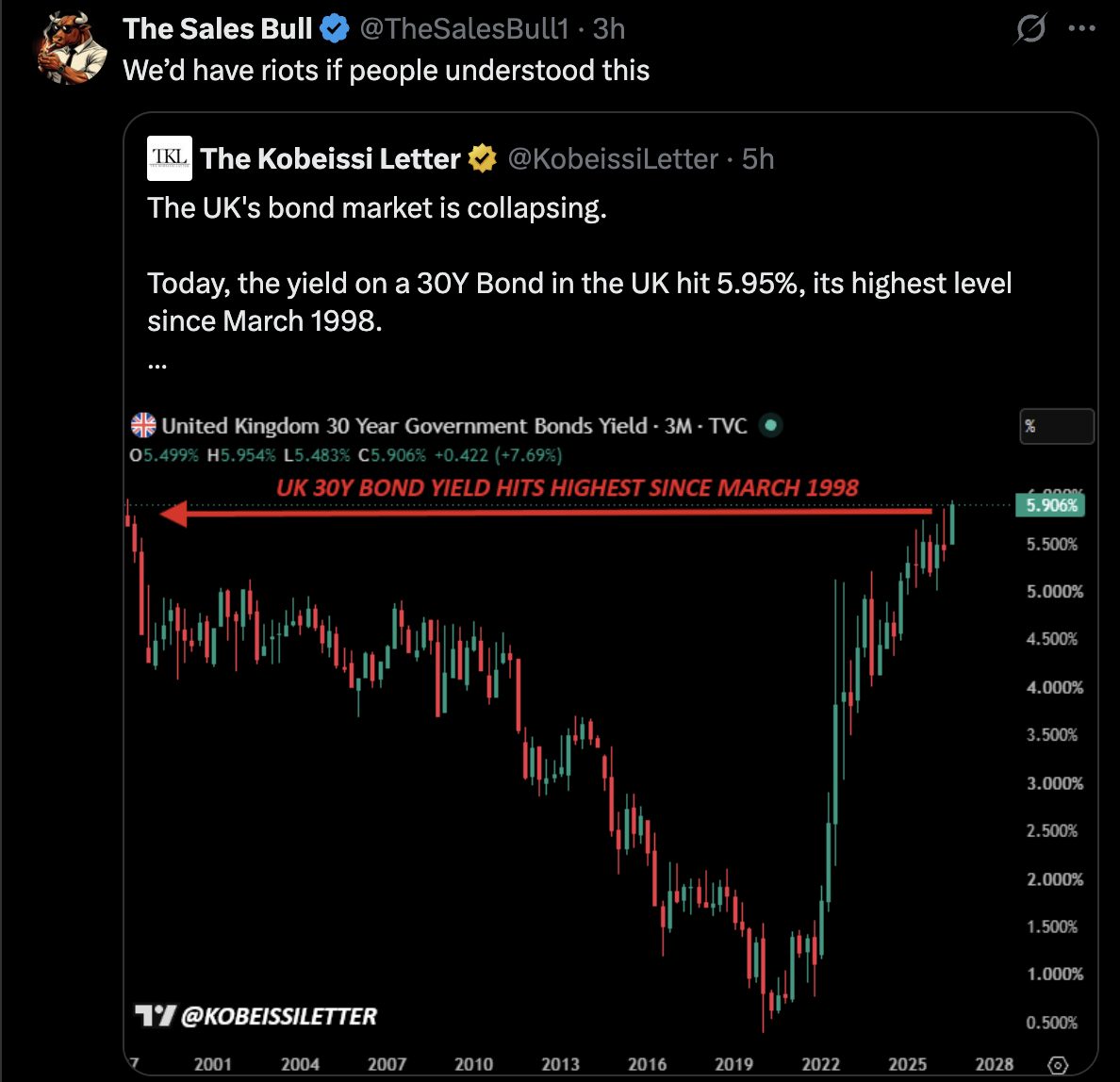The height and width of the screenshot is (1082, 1120).
Task: Click the green market status dot
Action: pos(771,426)
